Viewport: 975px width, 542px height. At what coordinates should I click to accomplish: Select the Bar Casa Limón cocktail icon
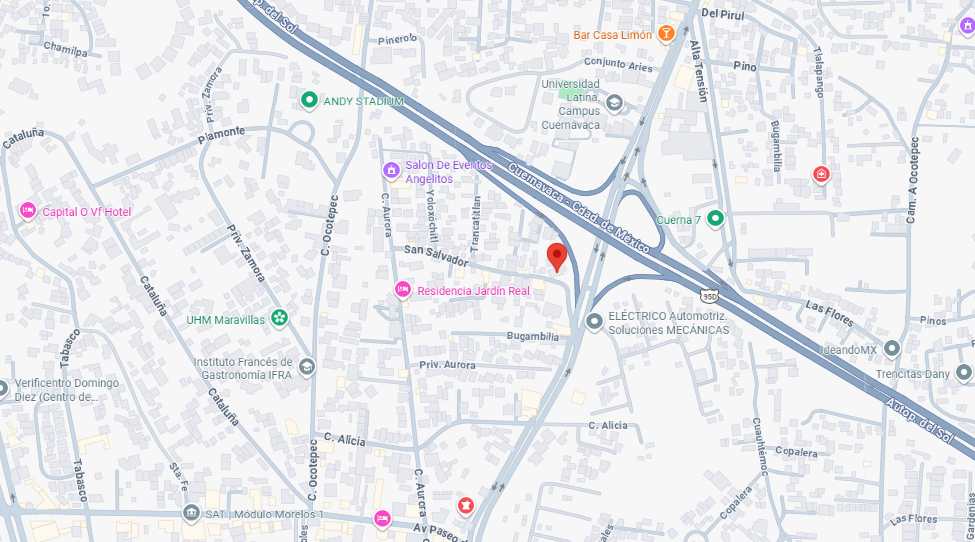(666, 34)
